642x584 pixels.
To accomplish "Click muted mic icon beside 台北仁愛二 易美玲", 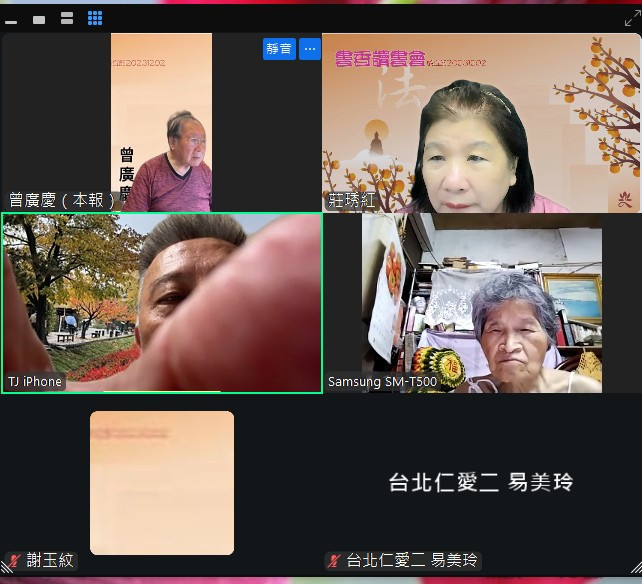I will coord(335,561).
